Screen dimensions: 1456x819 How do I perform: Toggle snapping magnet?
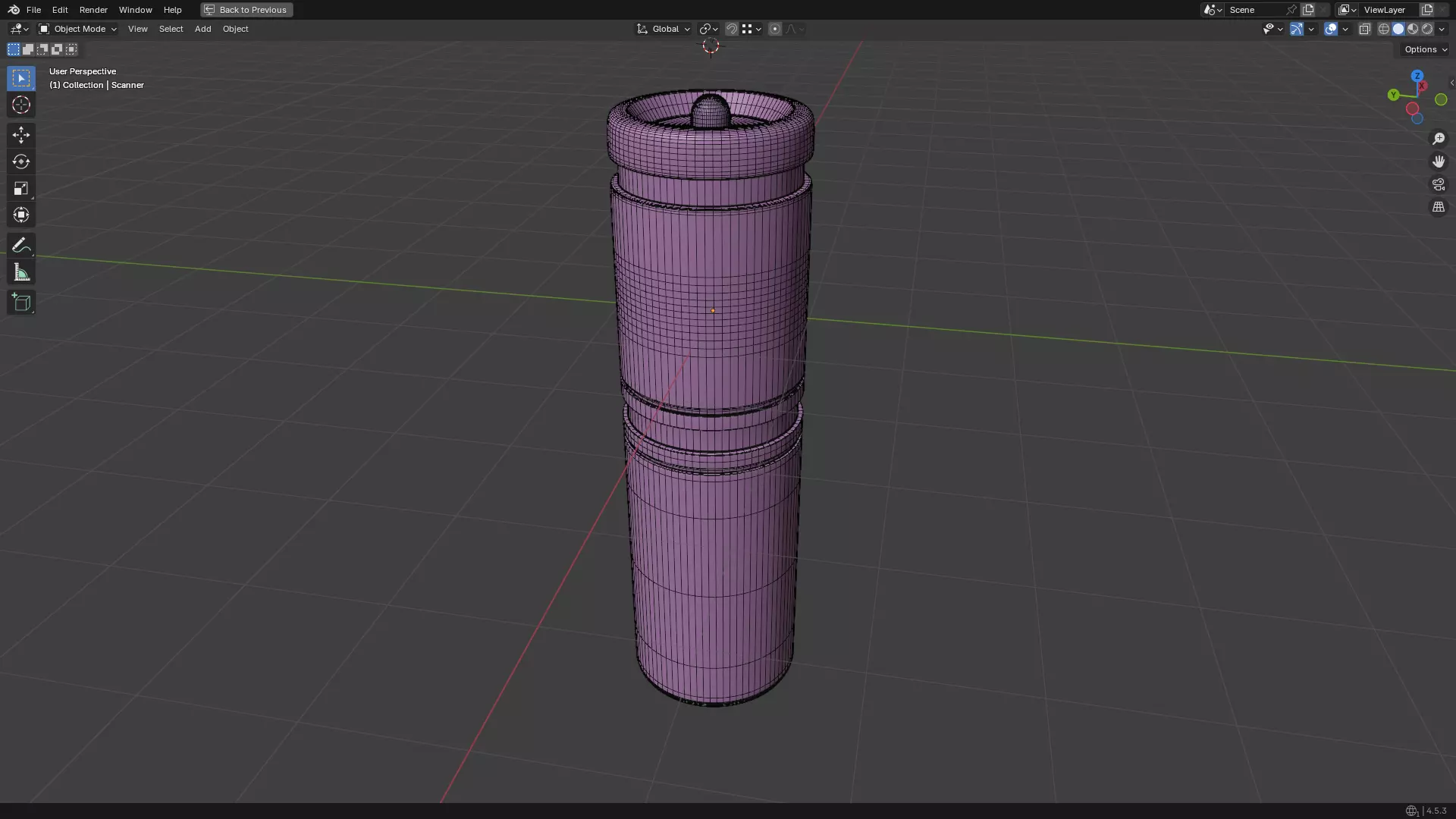point(732,29)
